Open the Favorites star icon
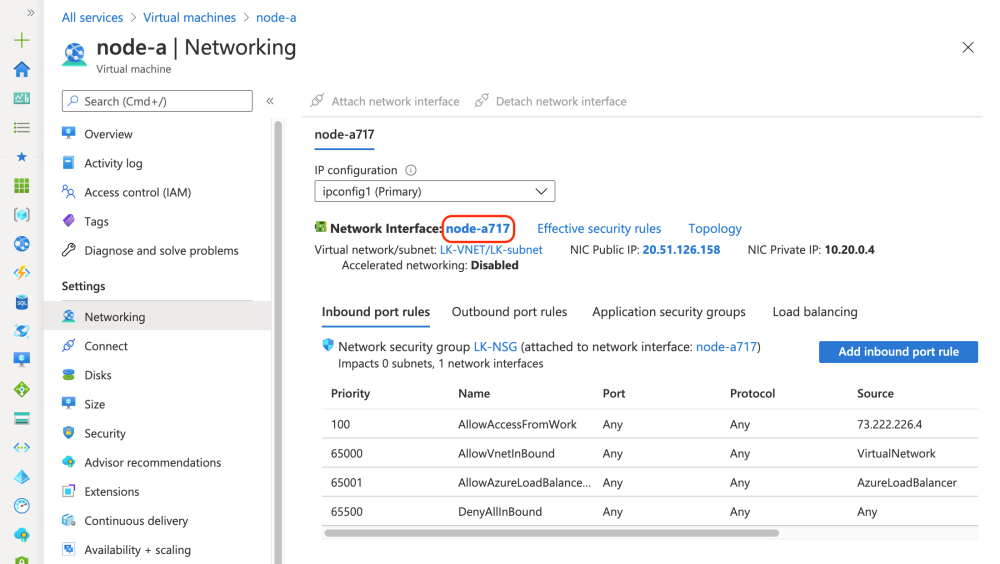 point(22,157)
